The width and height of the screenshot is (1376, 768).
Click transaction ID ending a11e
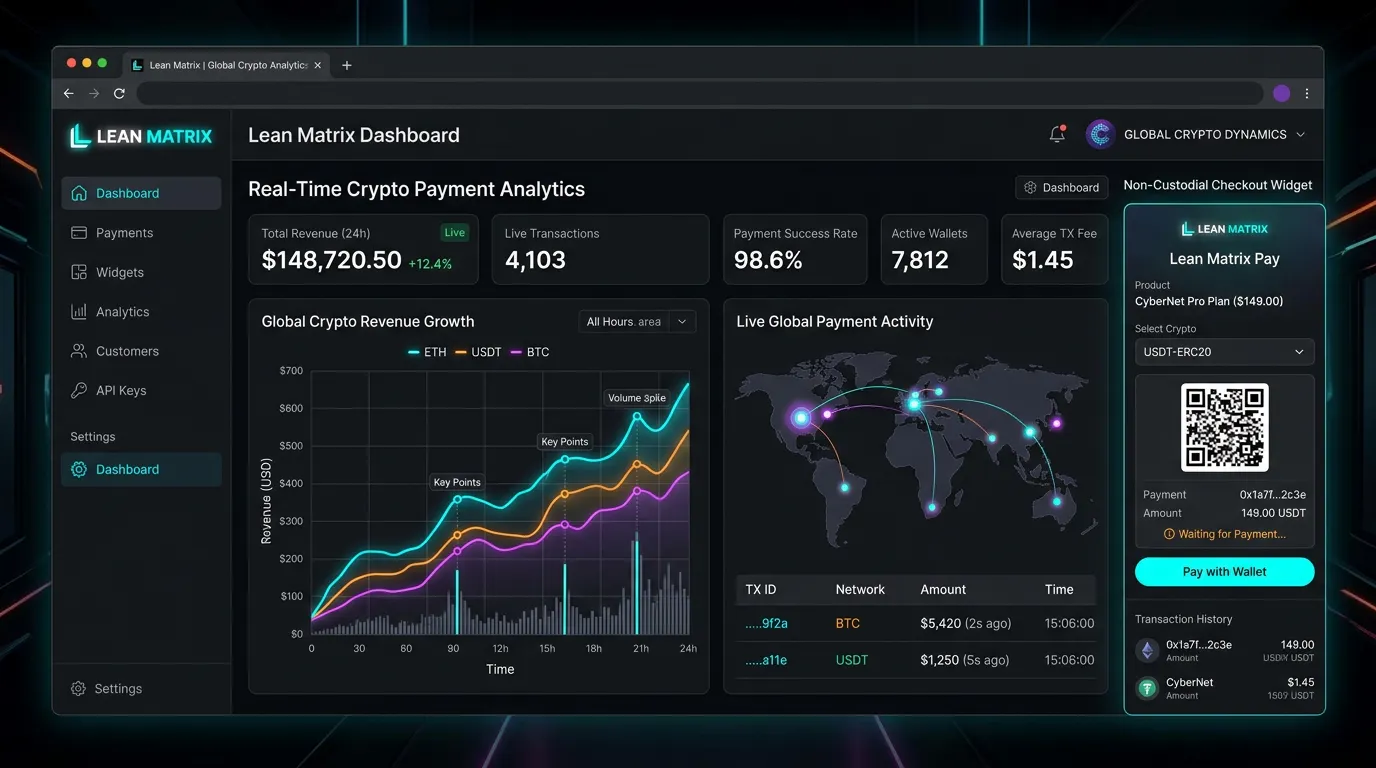pyautogui.click(x=767, y=660)
